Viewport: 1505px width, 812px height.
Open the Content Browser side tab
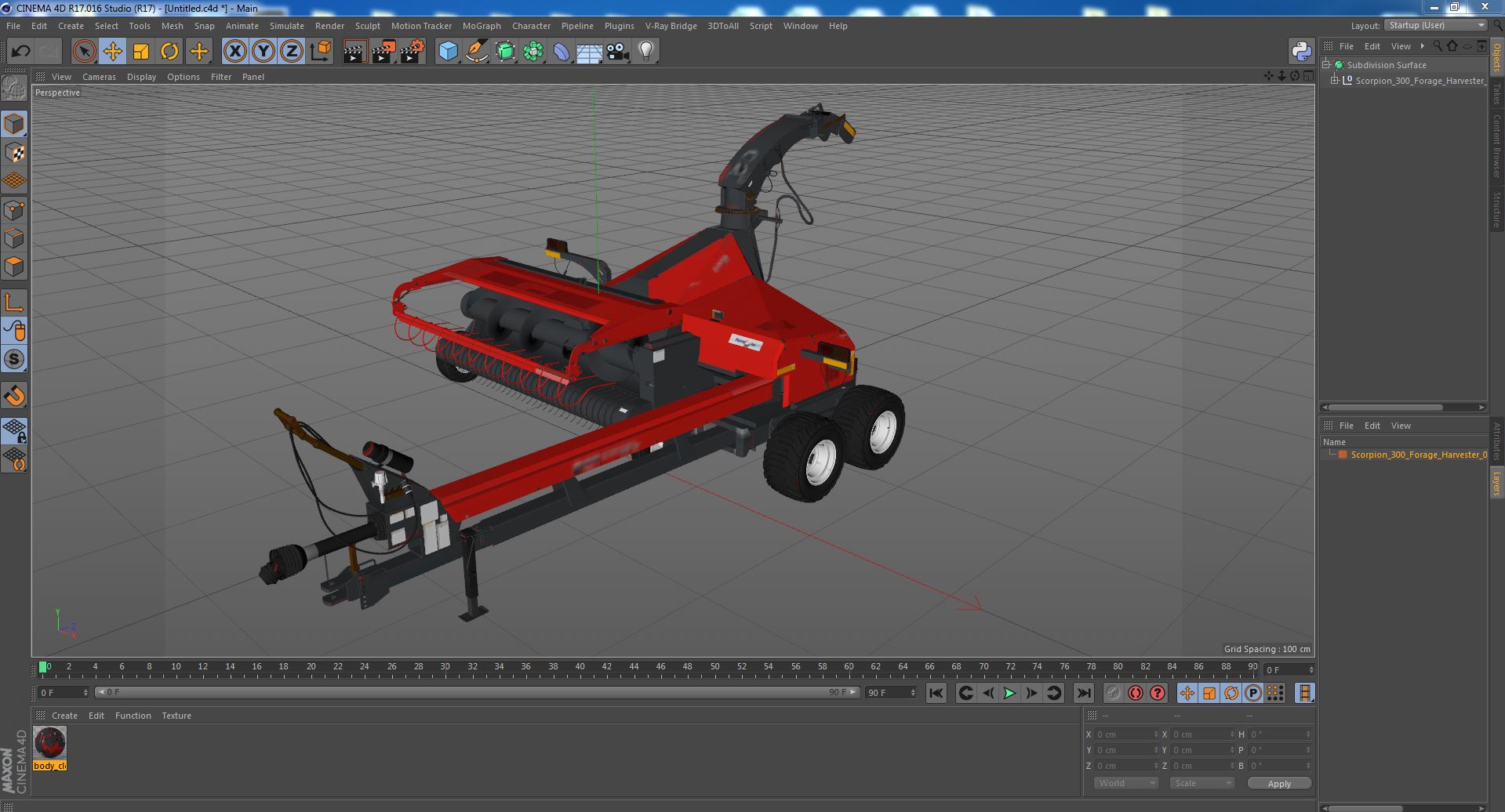point(1496,146)
